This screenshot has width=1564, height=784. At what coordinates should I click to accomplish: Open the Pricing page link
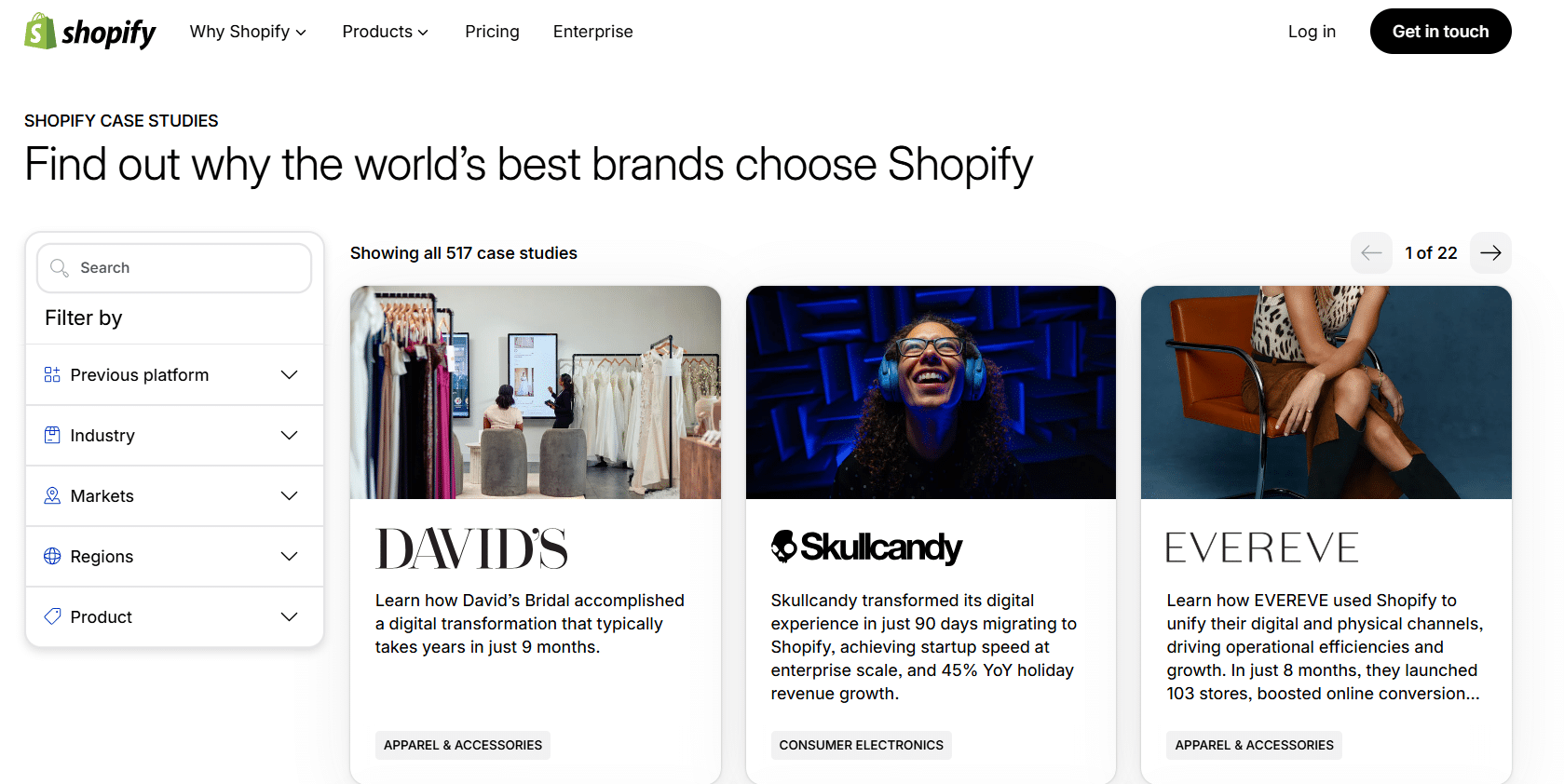point(492,32)
